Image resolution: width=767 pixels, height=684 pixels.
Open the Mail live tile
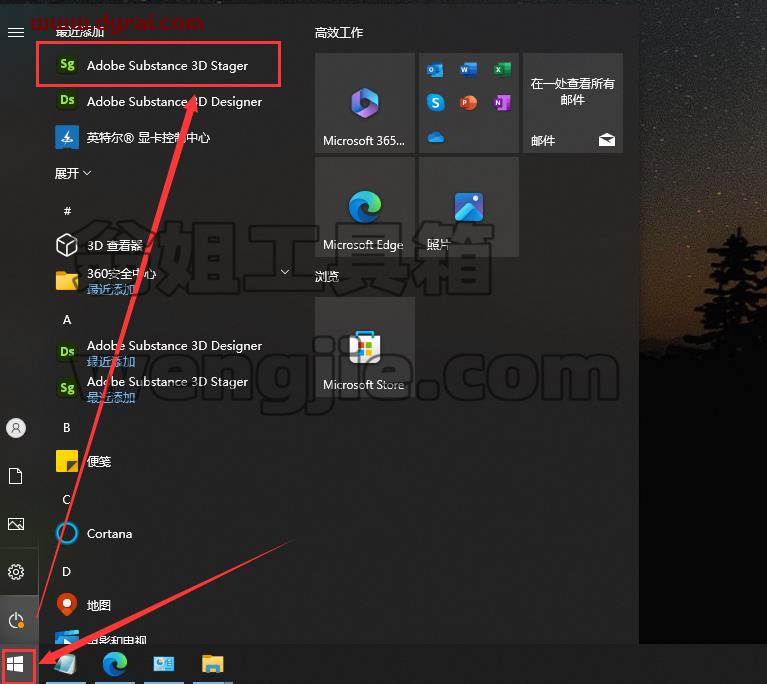tap(573, 103)
